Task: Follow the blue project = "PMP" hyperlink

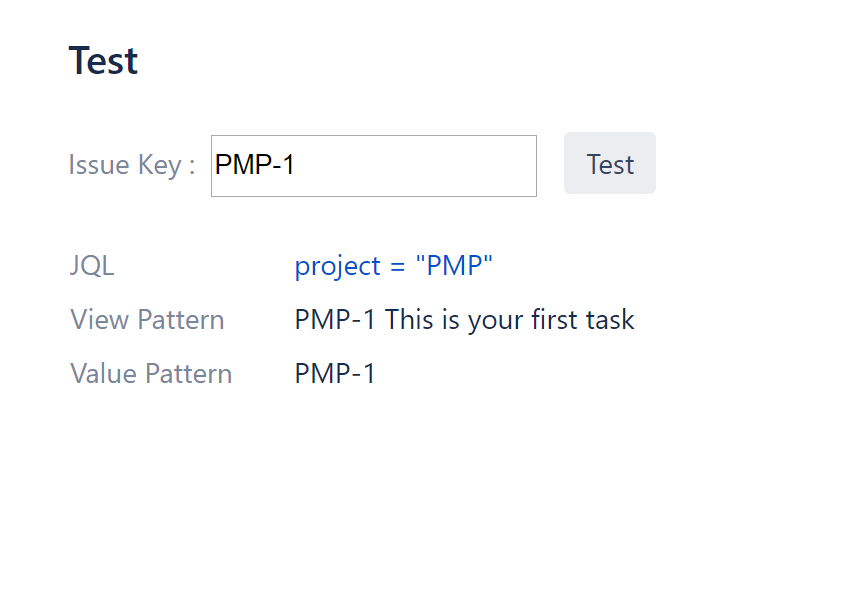Action: tap(393, 265)
